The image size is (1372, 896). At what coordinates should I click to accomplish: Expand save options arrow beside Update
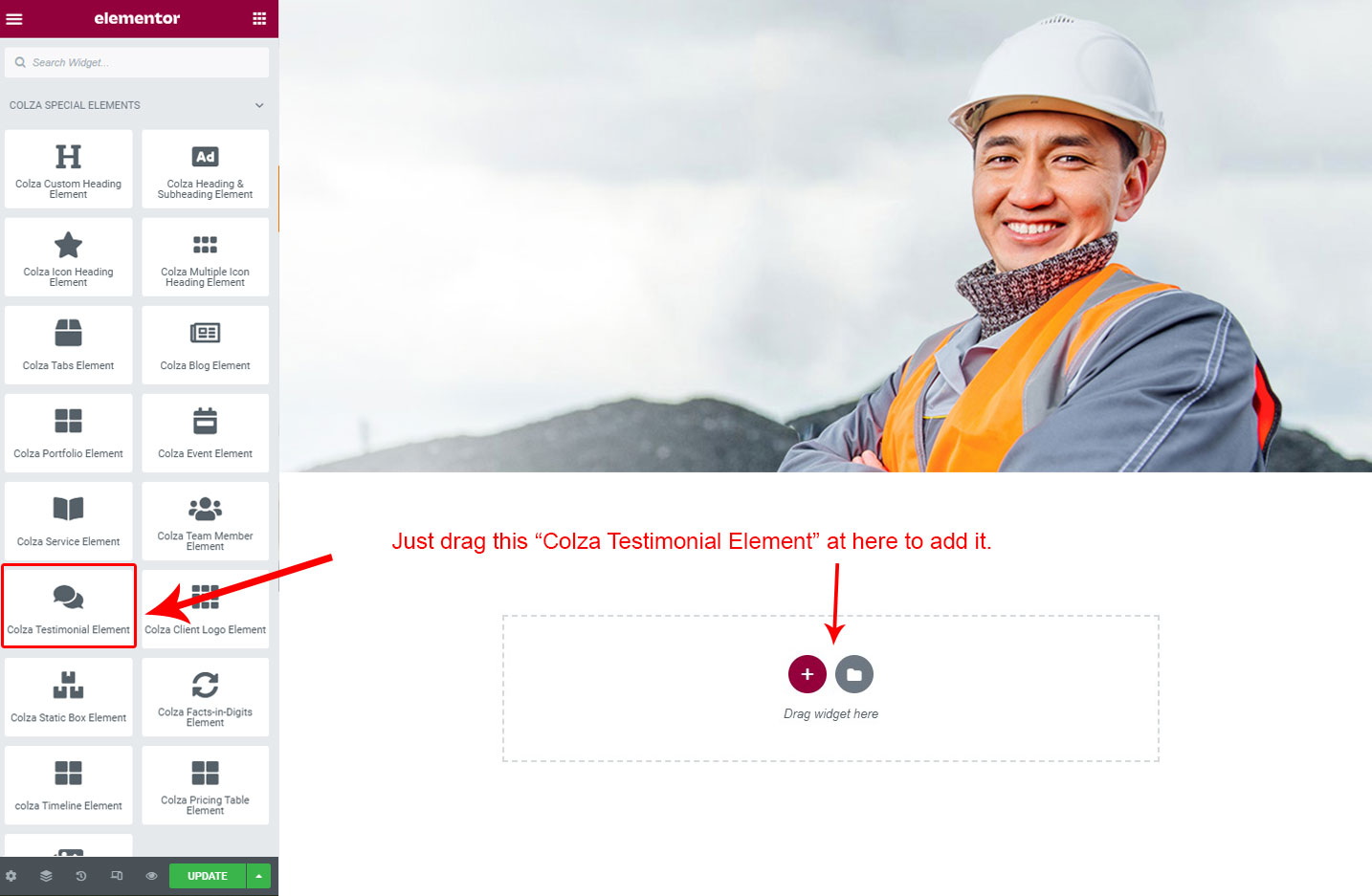pos(259,876)
